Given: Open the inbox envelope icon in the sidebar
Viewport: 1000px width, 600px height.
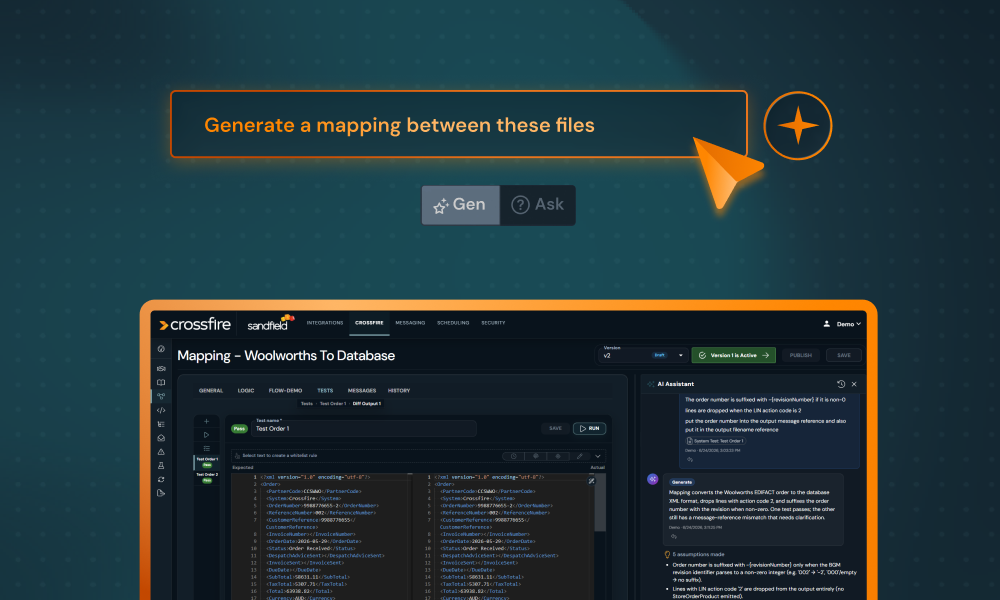Looking at the screenshot, I should click(x=161, y=438).
